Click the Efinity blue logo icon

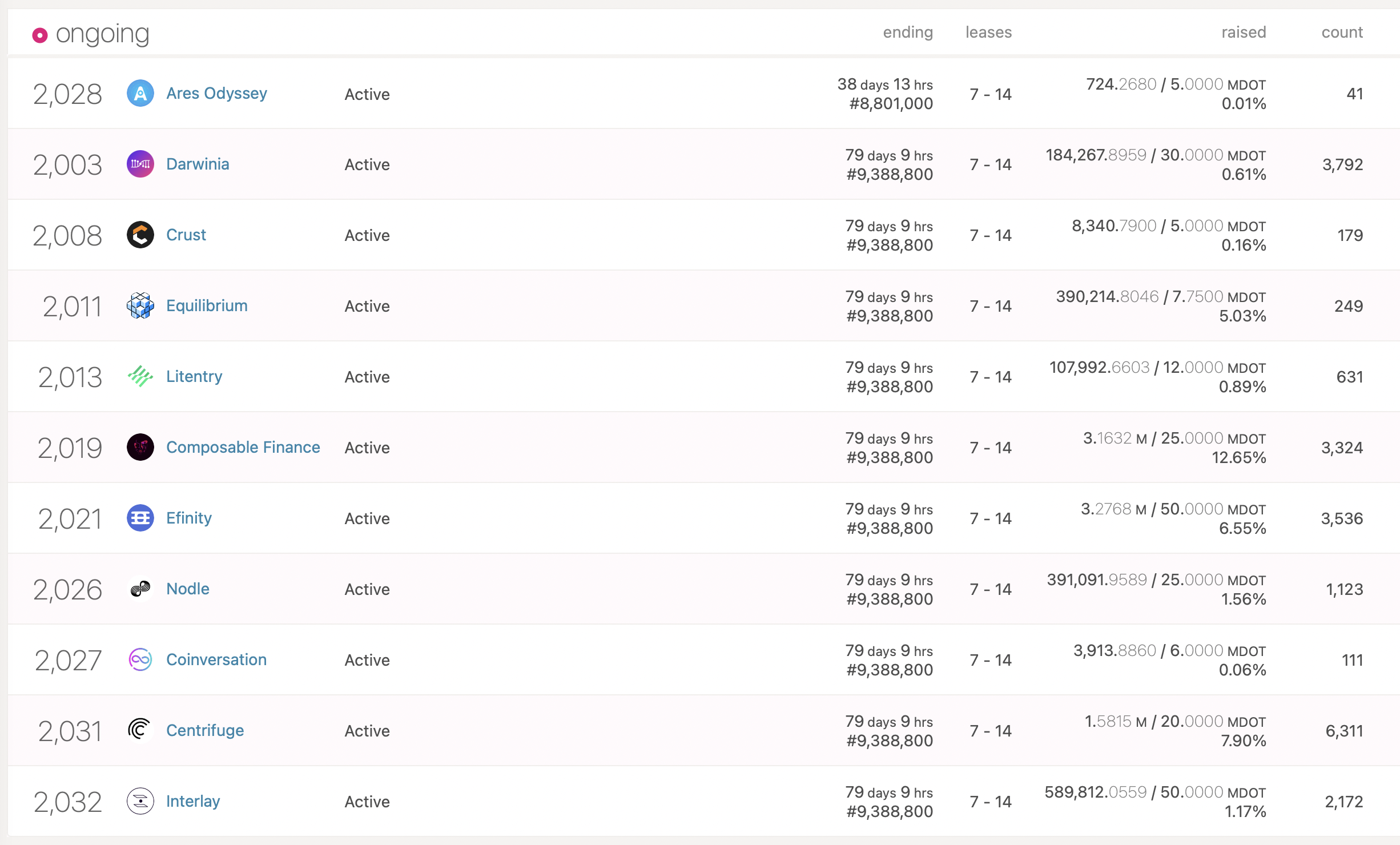140,518
